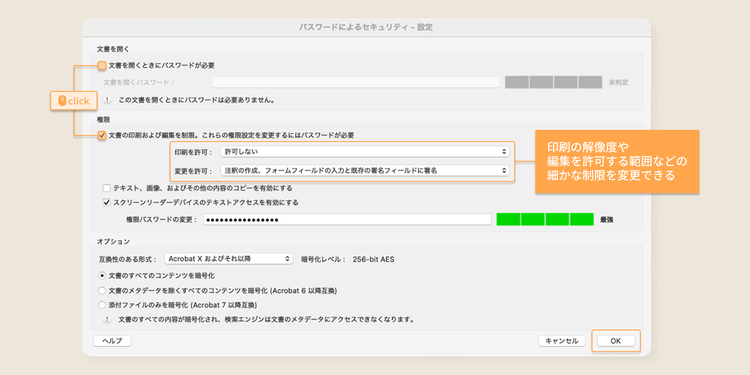The image size is (750, 375).
Task: Open the 変更を許可 dropdown
Action: tap(365, 170)
